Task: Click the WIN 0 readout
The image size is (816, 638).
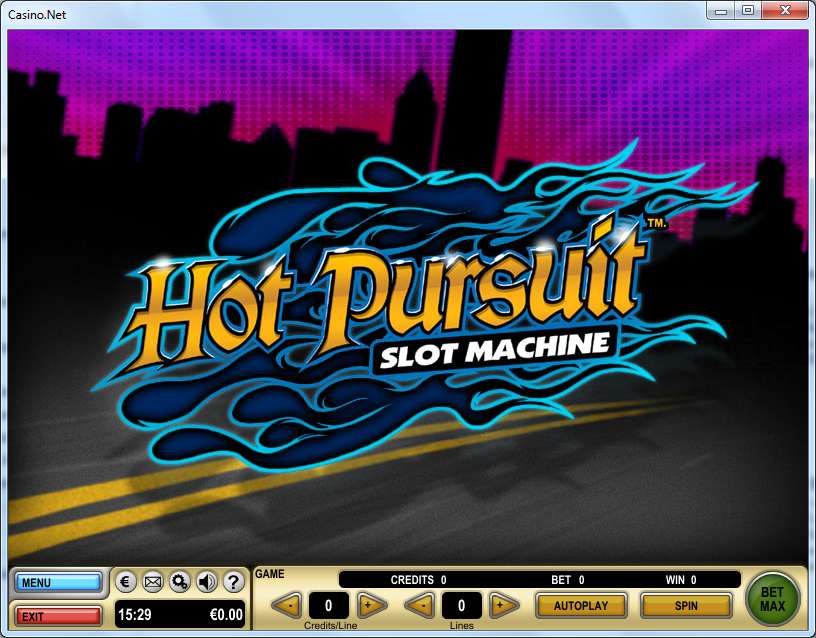Action: pos(681,580)
